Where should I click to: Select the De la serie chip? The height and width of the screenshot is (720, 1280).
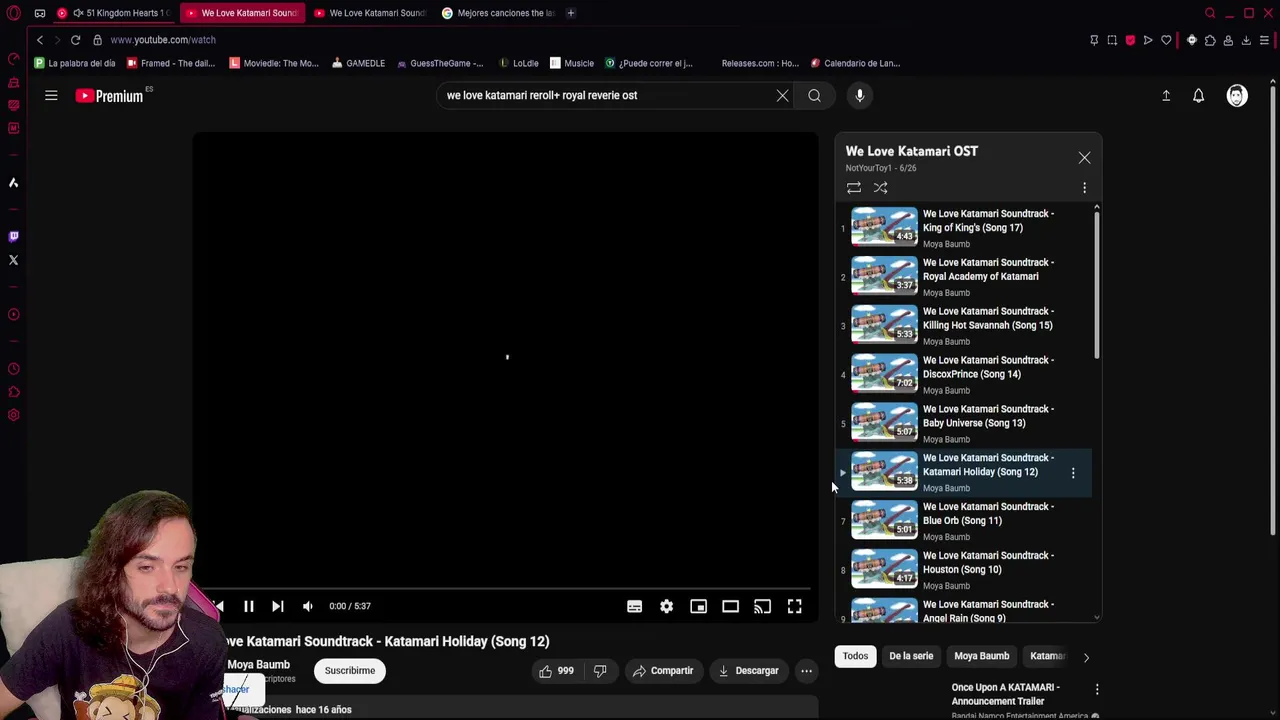[x=911, y=656]
